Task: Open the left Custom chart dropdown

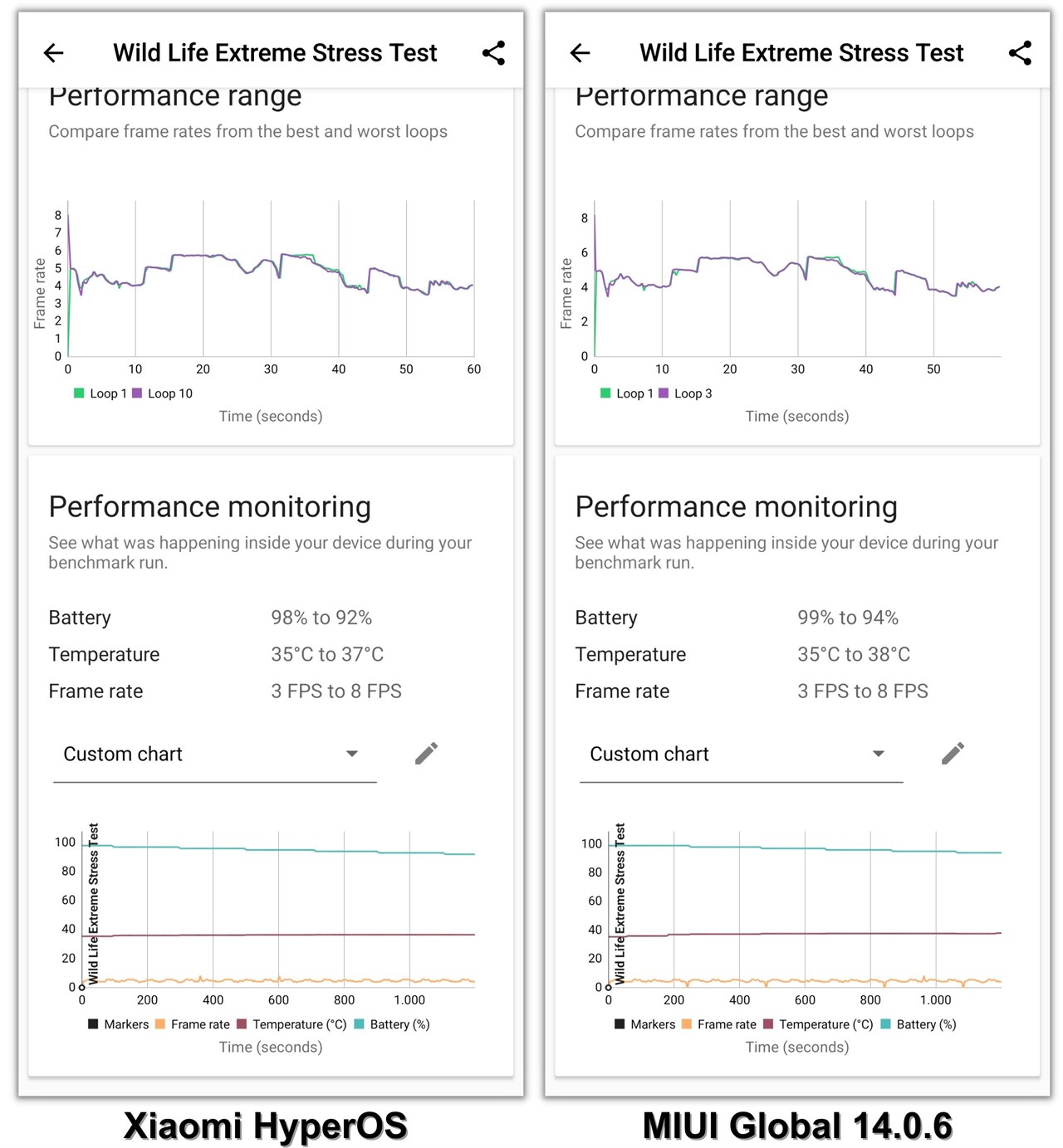Action: 214,755
